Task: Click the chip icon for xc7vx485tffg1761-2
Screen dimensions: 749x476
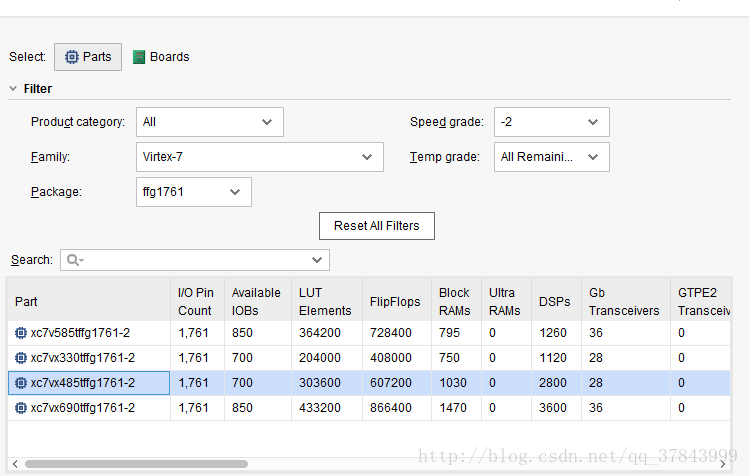Action: pos(21,383)
